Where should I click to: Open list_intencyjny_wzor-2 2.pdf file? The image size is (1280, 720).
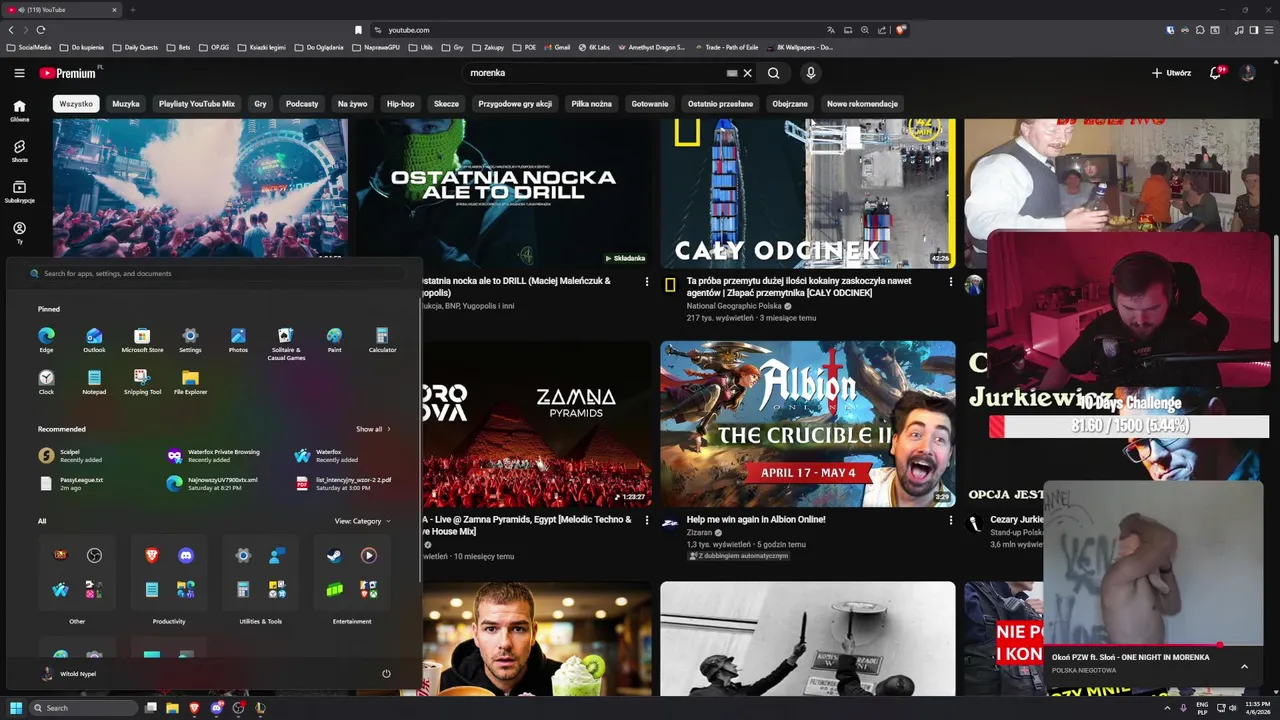[x=343, y=483]
